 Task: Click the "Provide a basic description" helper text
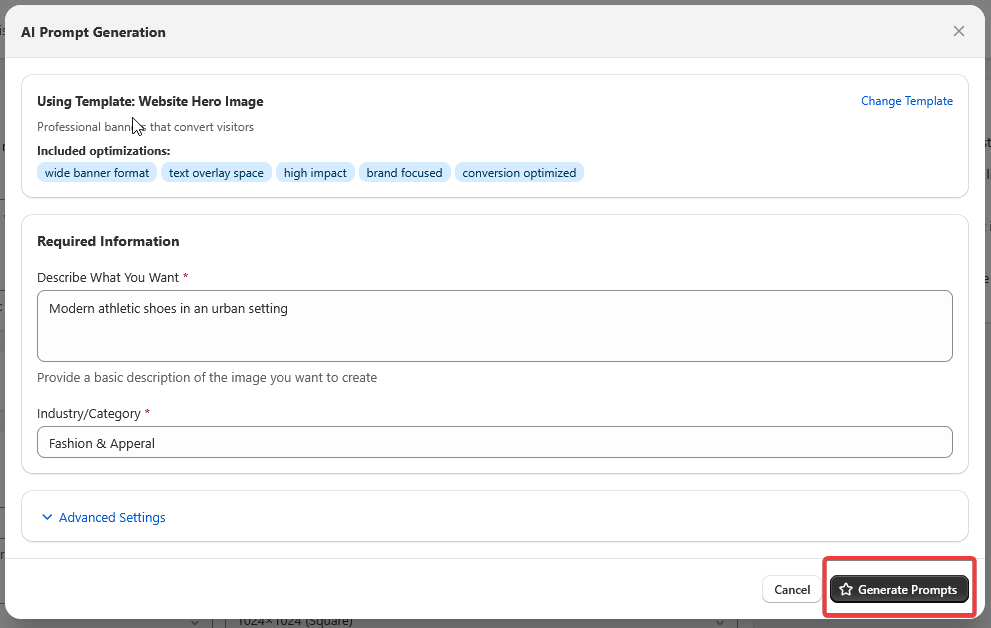tap(207, 378)
